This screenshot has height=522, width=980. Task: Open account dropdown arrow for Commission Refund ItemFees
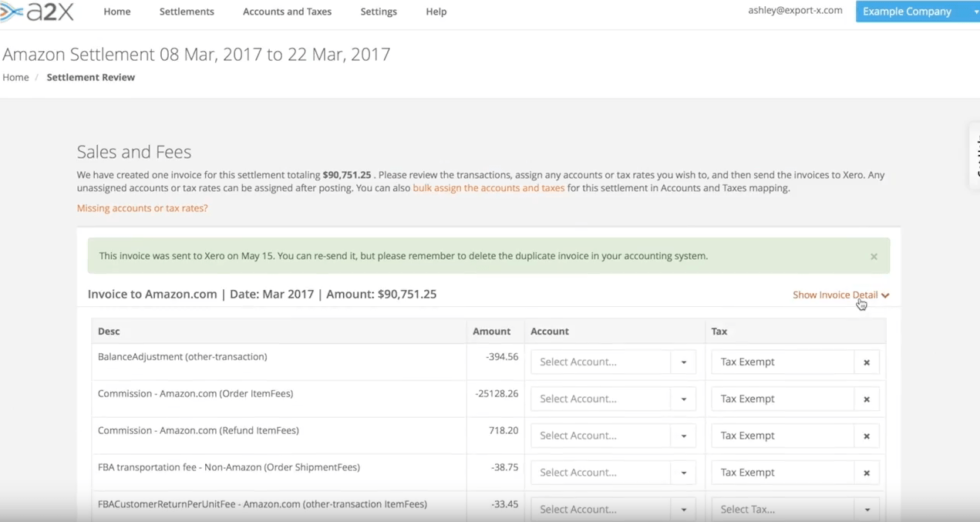tap(684, 436)
